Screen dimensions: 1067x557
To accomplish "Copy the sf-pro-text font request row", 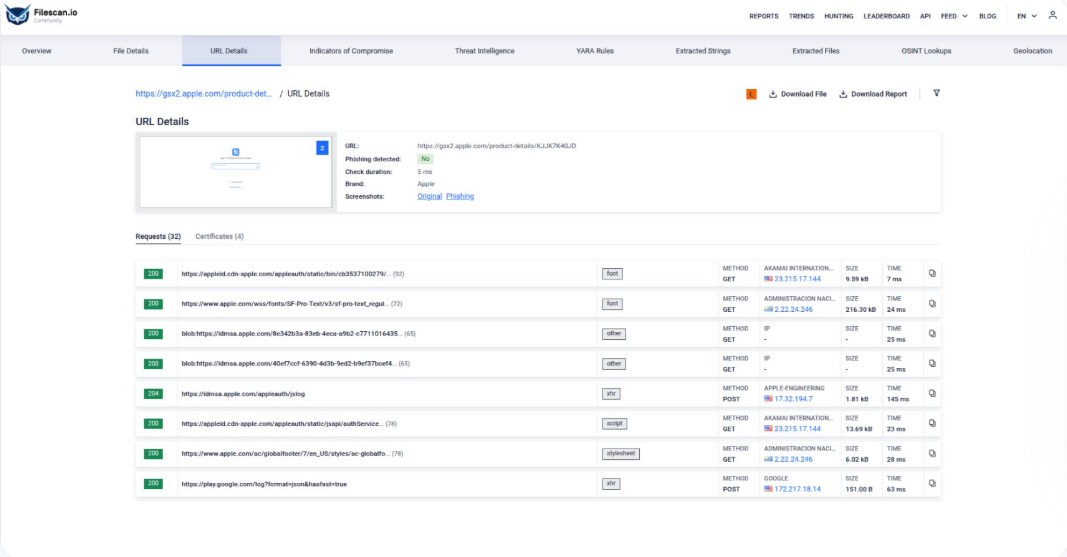I will click(x=932, y=303).
